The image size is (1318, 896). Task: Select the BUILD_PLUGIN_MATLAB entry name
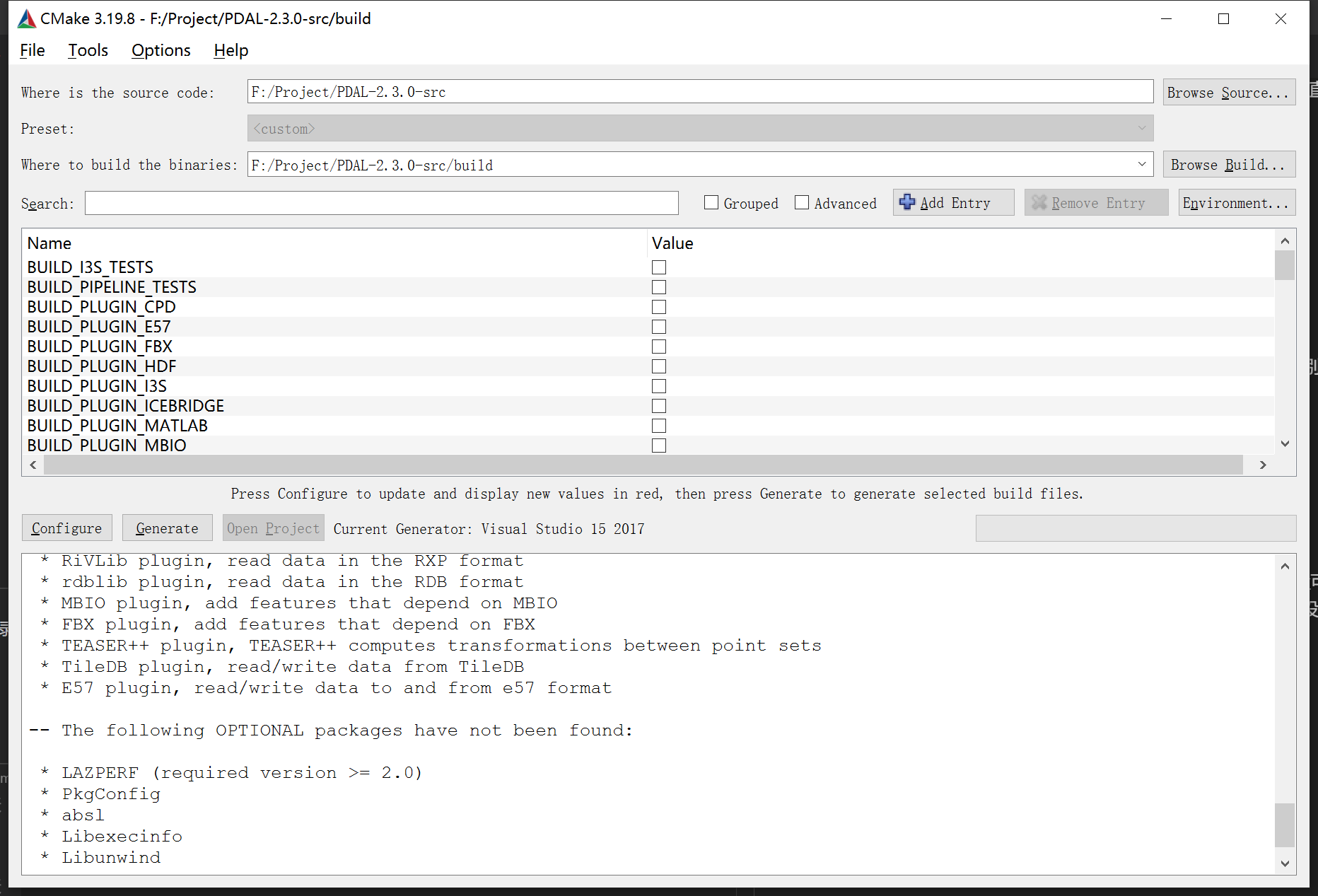117,426
